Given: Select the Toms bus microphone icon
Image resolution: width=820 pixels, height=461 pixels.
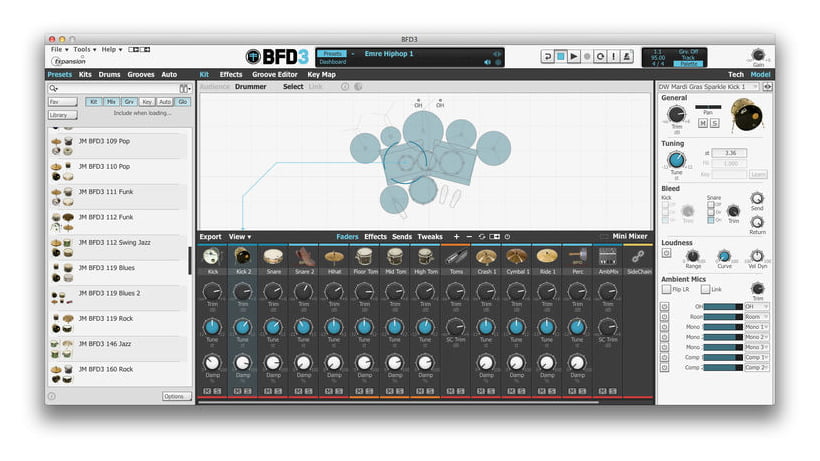Looking at the screenshot, I should (455, 257).
